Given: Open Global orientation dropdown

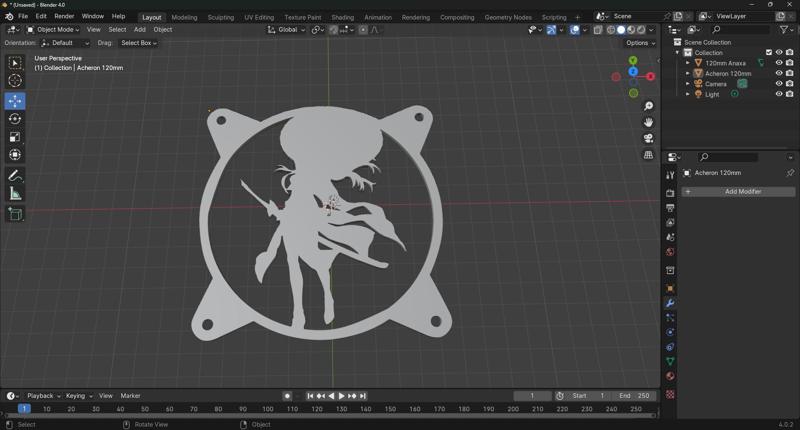Looking at the screenshot, I should point(286,30).
